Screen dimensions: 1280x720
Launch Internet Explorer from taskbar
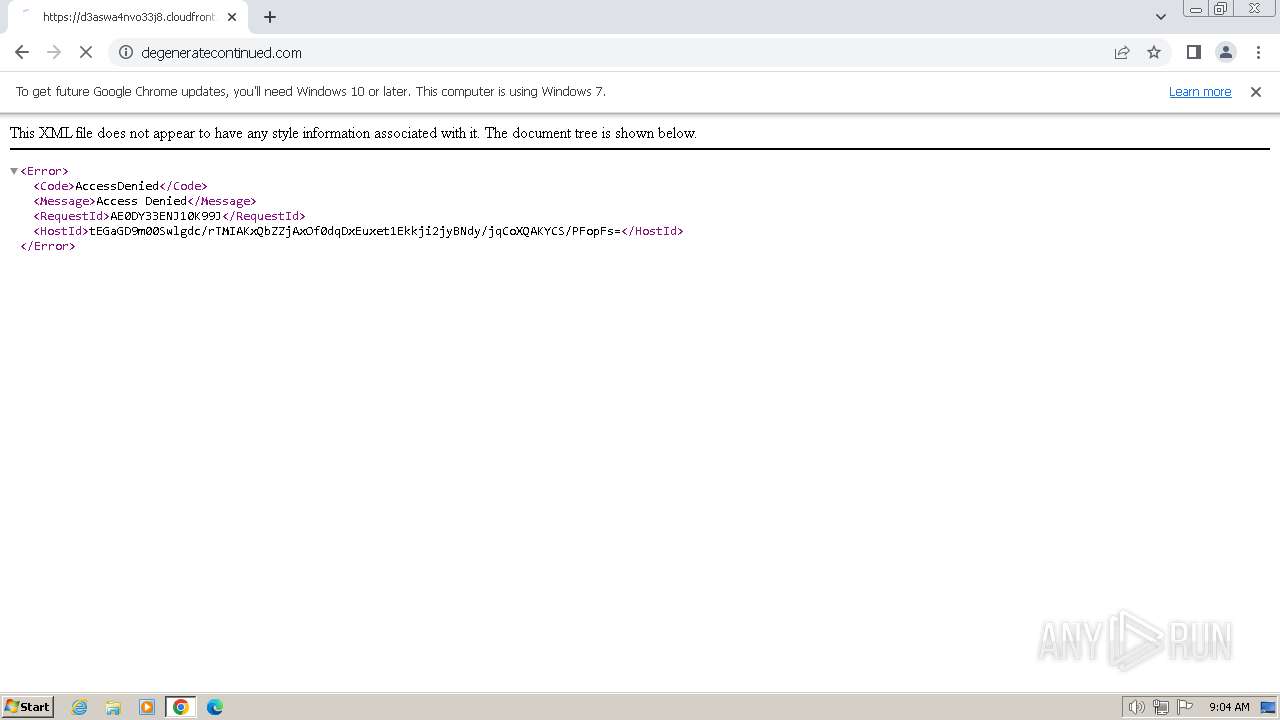click(80, 707)
